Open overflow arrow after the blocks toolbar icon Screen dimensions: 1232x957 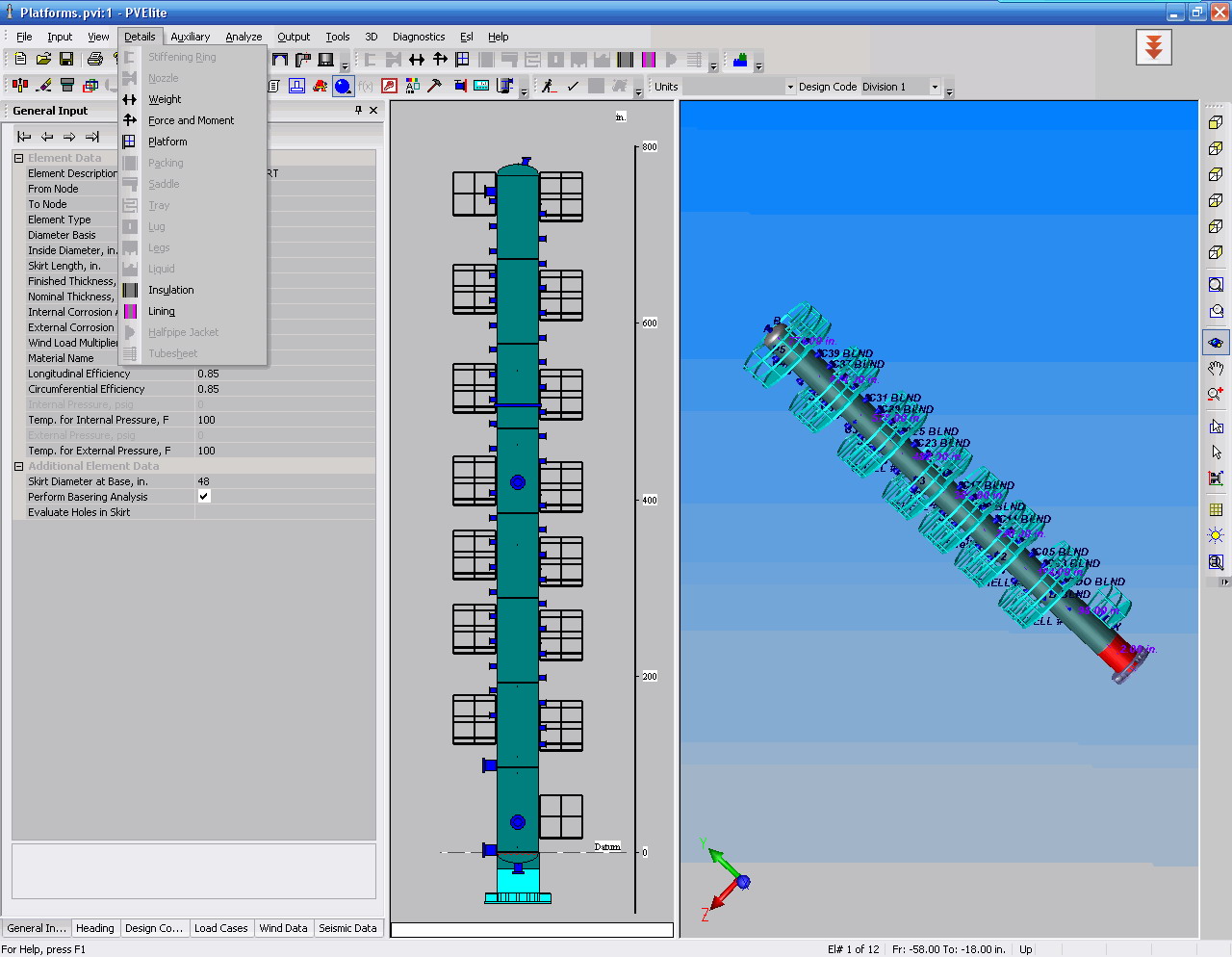click(x=758, y=65)
